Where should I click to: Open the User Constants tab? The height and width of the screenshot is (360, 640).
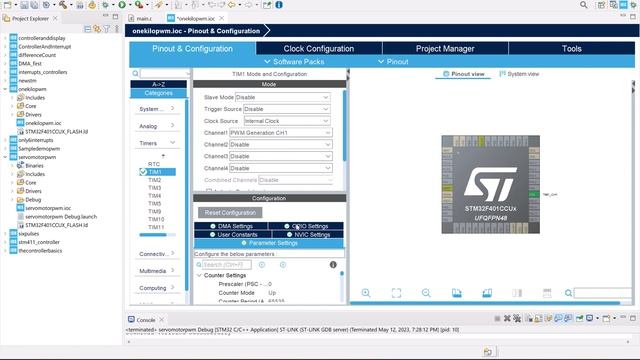233,235
